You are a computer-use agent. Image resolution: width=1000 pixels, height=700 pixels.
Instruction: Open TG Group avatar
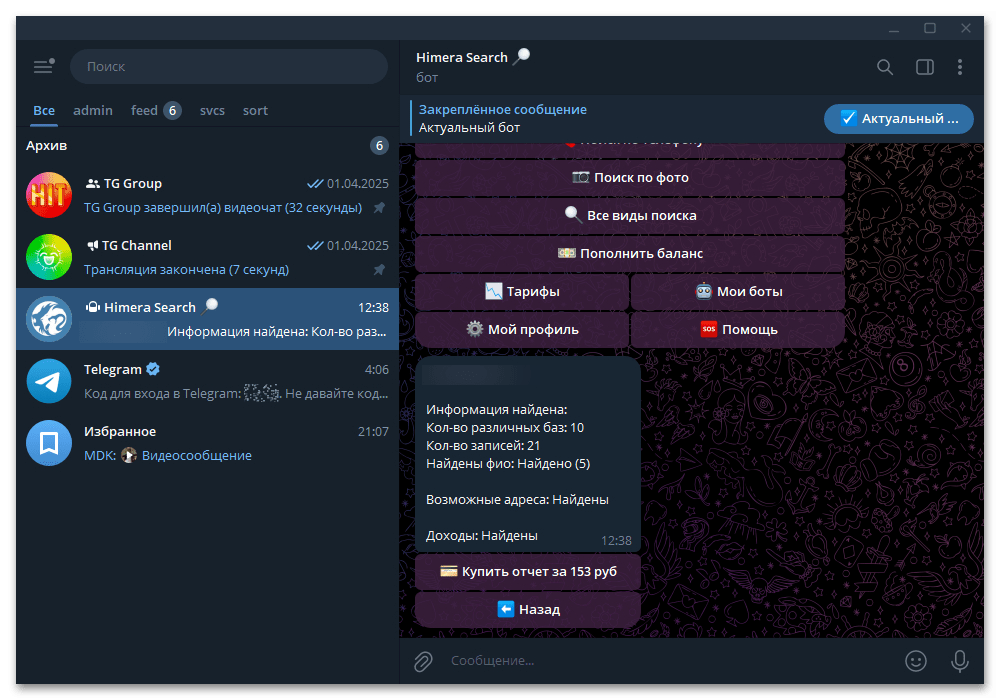click(x=49, y=195)
